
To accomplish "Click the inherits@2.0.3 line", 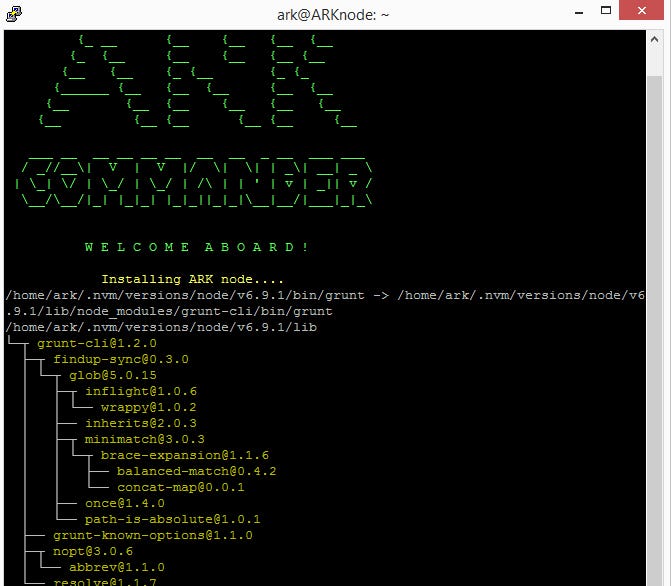I will [141, 423].
